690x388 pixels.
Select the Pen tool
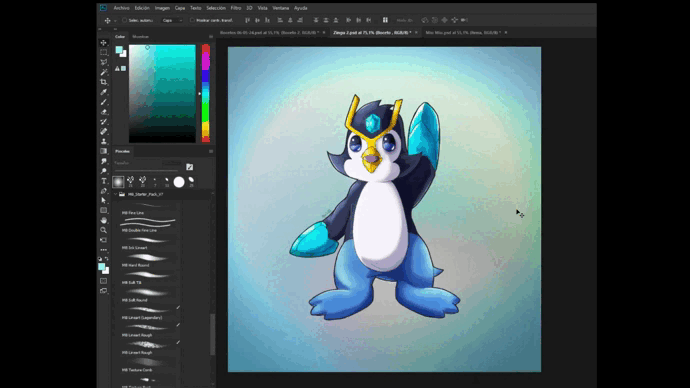[103, 191]
